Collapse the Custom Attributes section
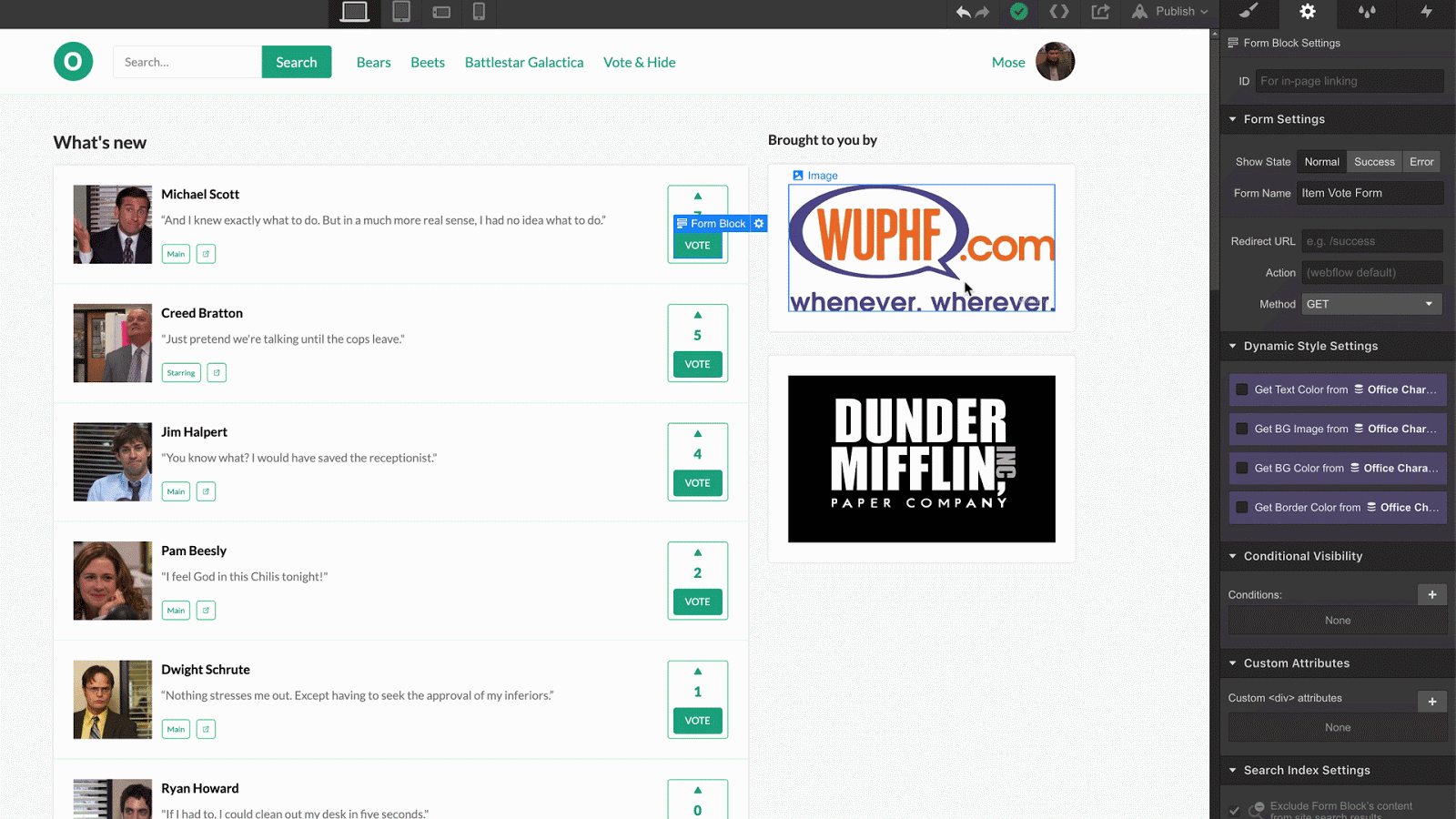This screenshot has height=819, width=1456. [1233, 663]
